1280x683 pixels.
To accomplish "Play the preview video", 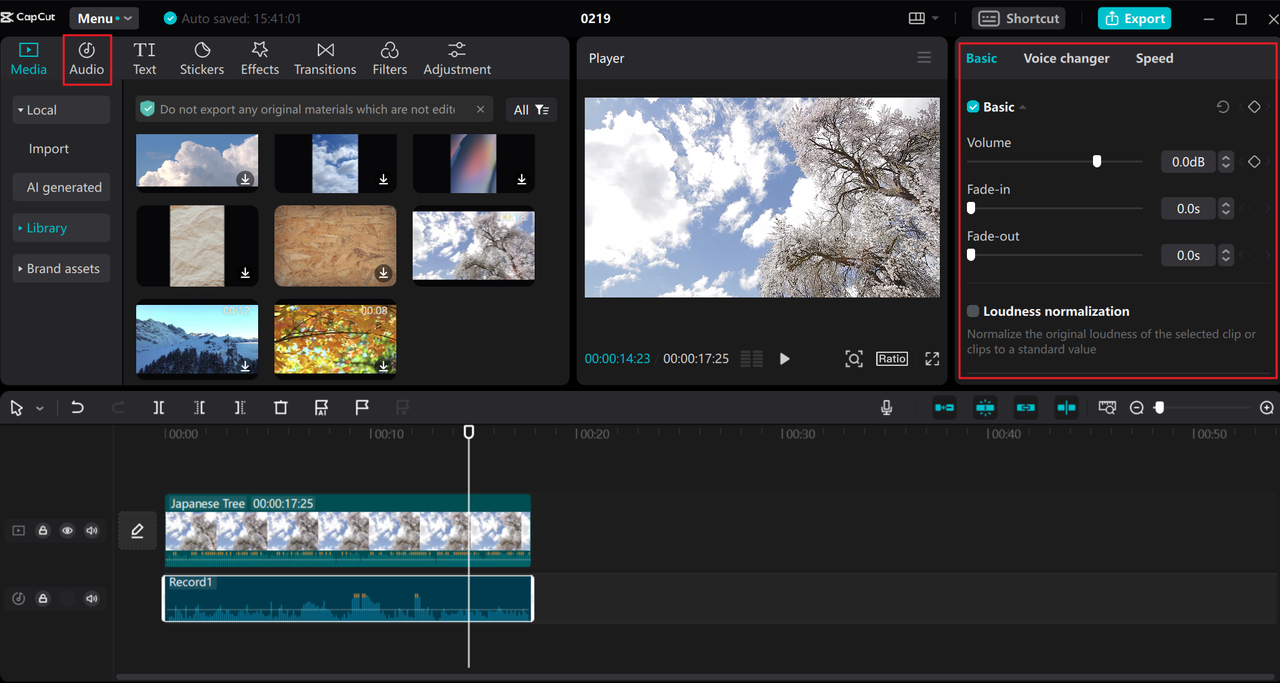I will point(785,358).
